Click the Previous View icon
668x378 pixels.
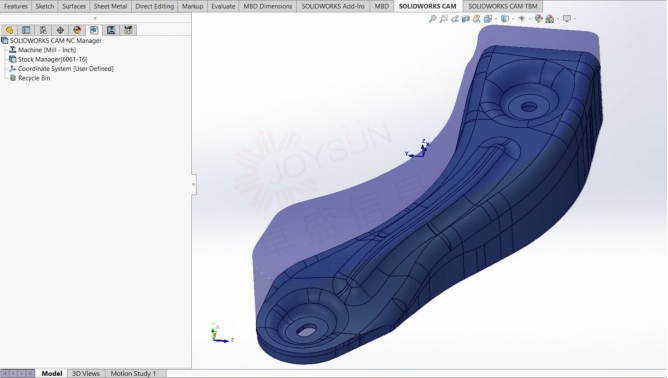pyautogui.click(x=455, y=19)
